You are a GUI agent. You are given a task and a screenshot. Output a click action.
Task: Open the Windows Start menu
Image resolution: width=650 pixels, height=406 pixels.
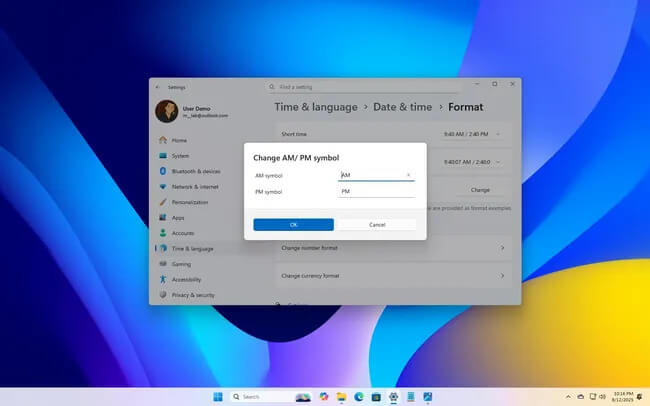[x=218, y=396]
